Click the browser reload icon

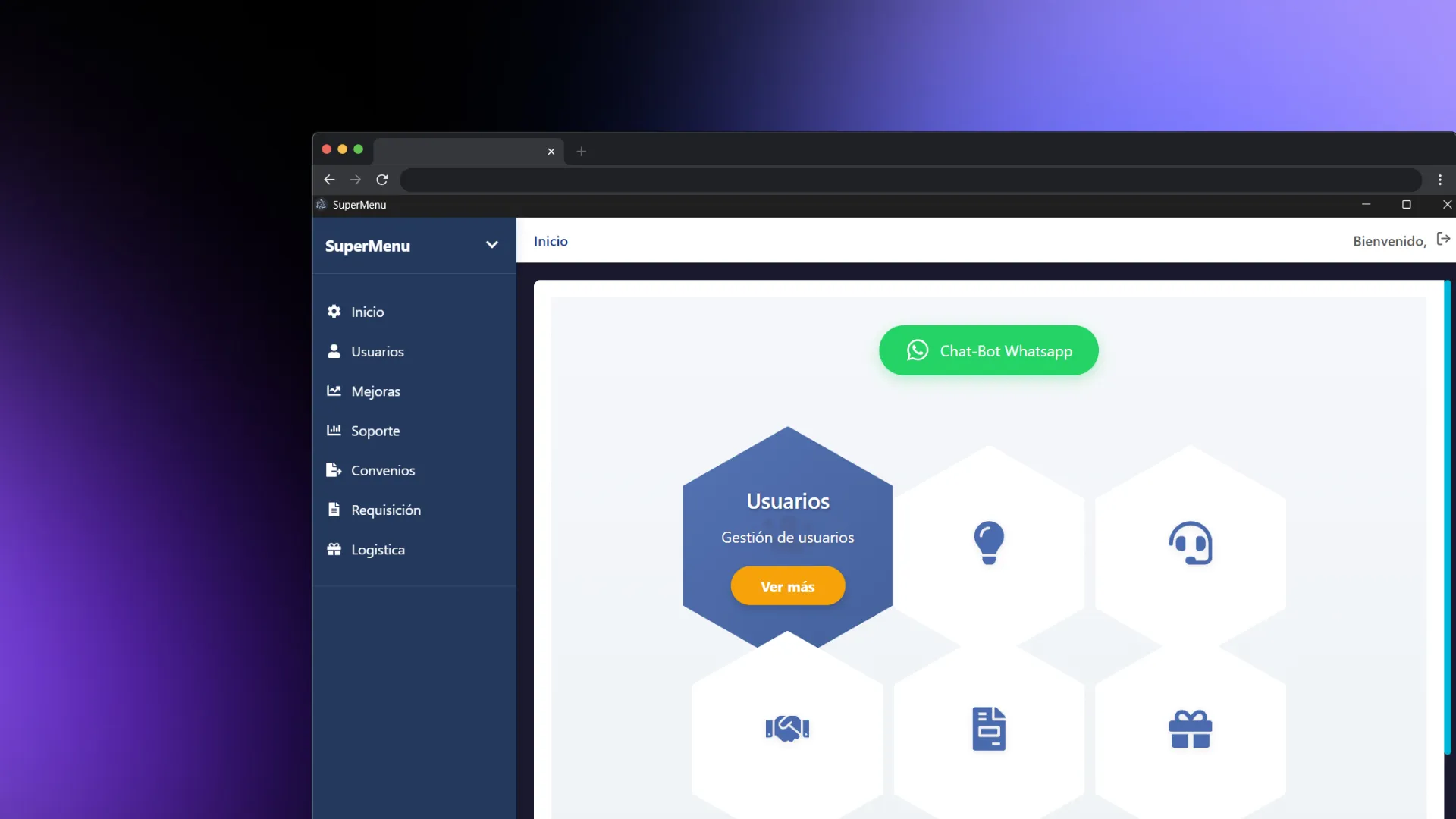tap(382, 180)
